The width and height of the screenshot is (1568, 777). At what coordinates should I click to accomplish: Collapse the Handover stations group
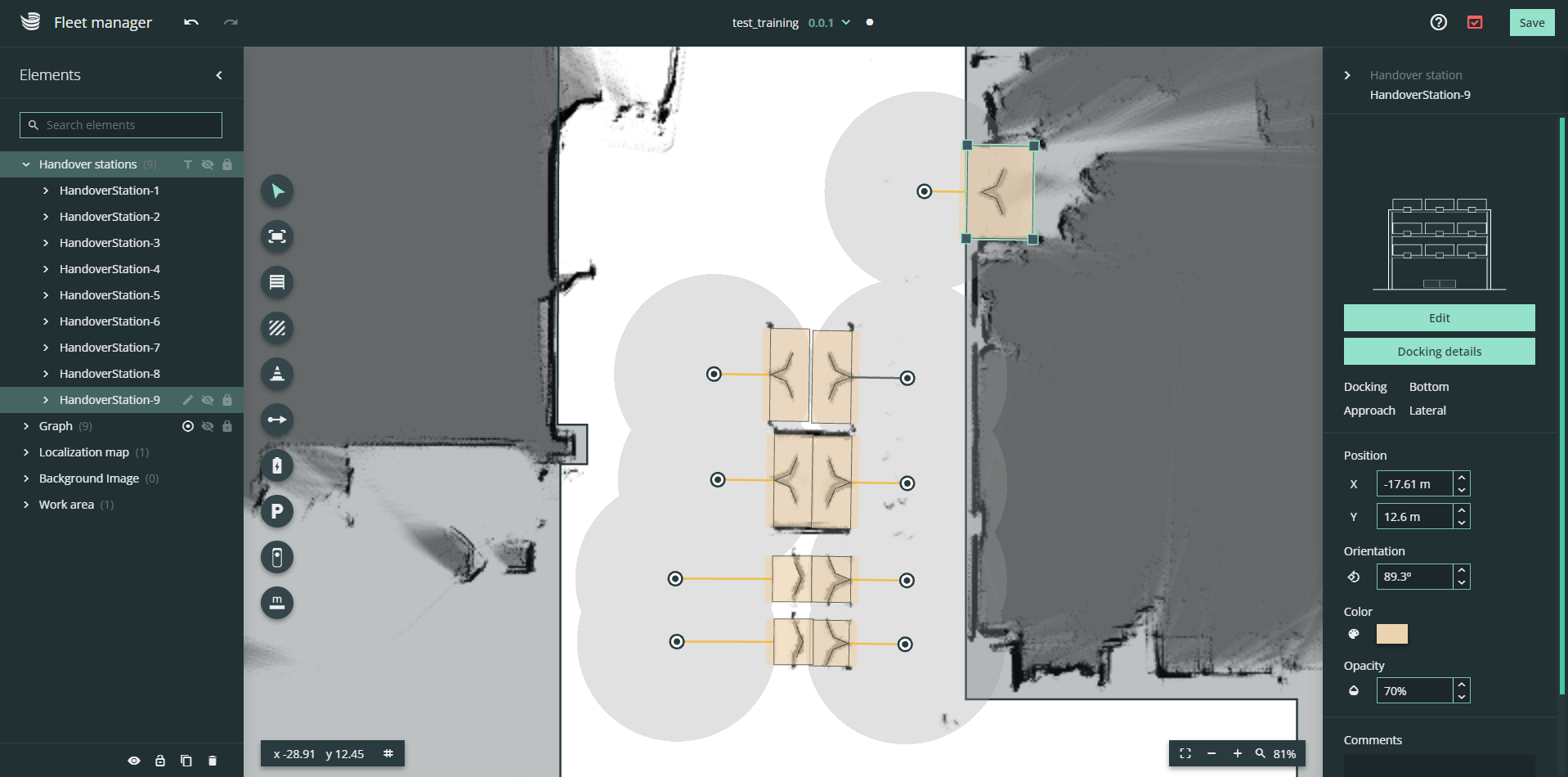pos(26,164)
